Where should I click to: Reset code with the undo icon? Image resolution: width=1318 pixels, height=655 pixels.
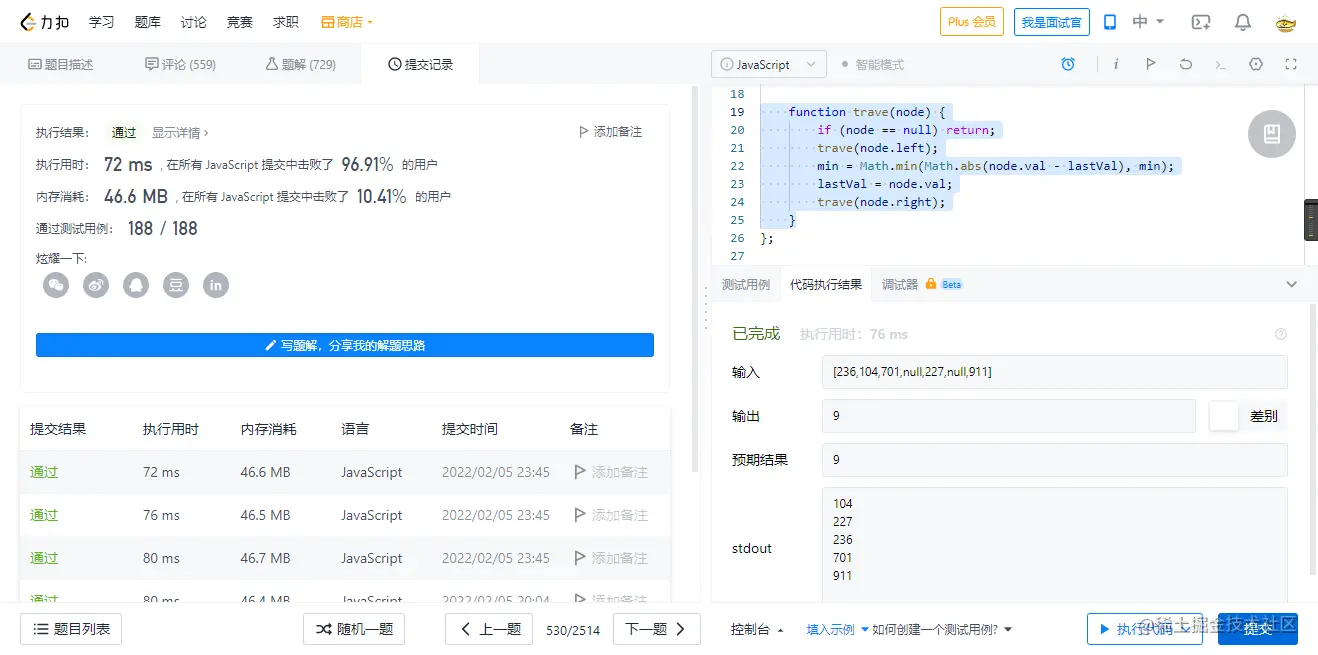click(1186, 64)
